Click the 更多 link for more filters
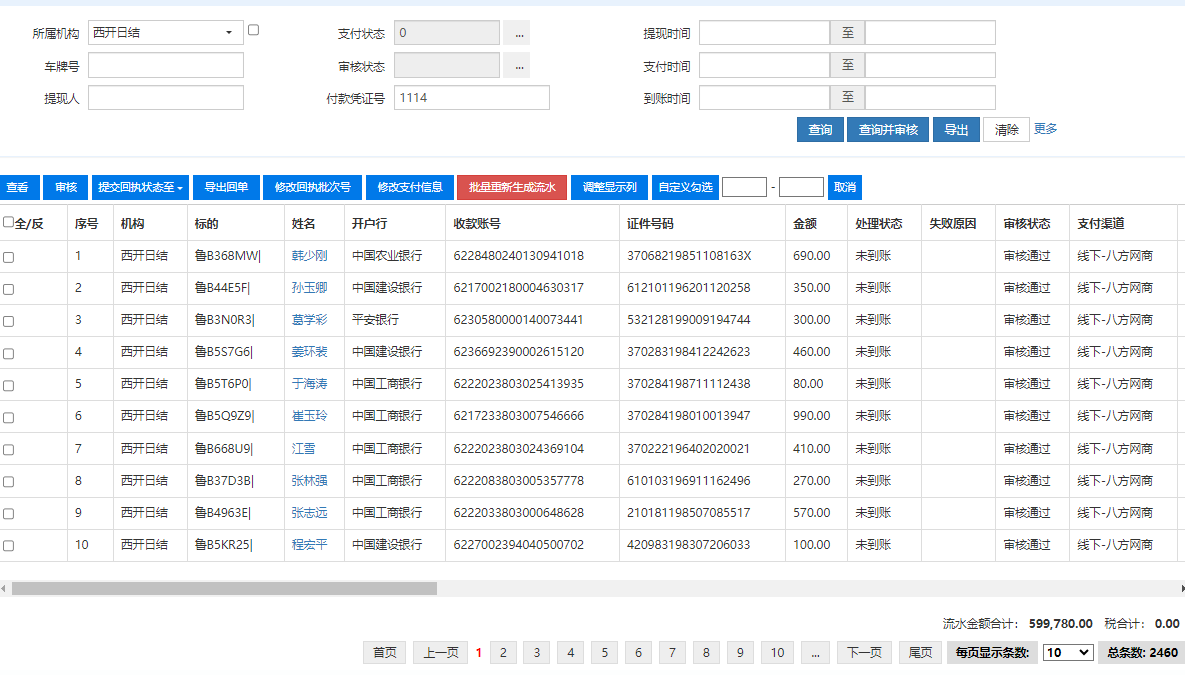Viewport: 1185px width, 675px height. [1045, 129]
